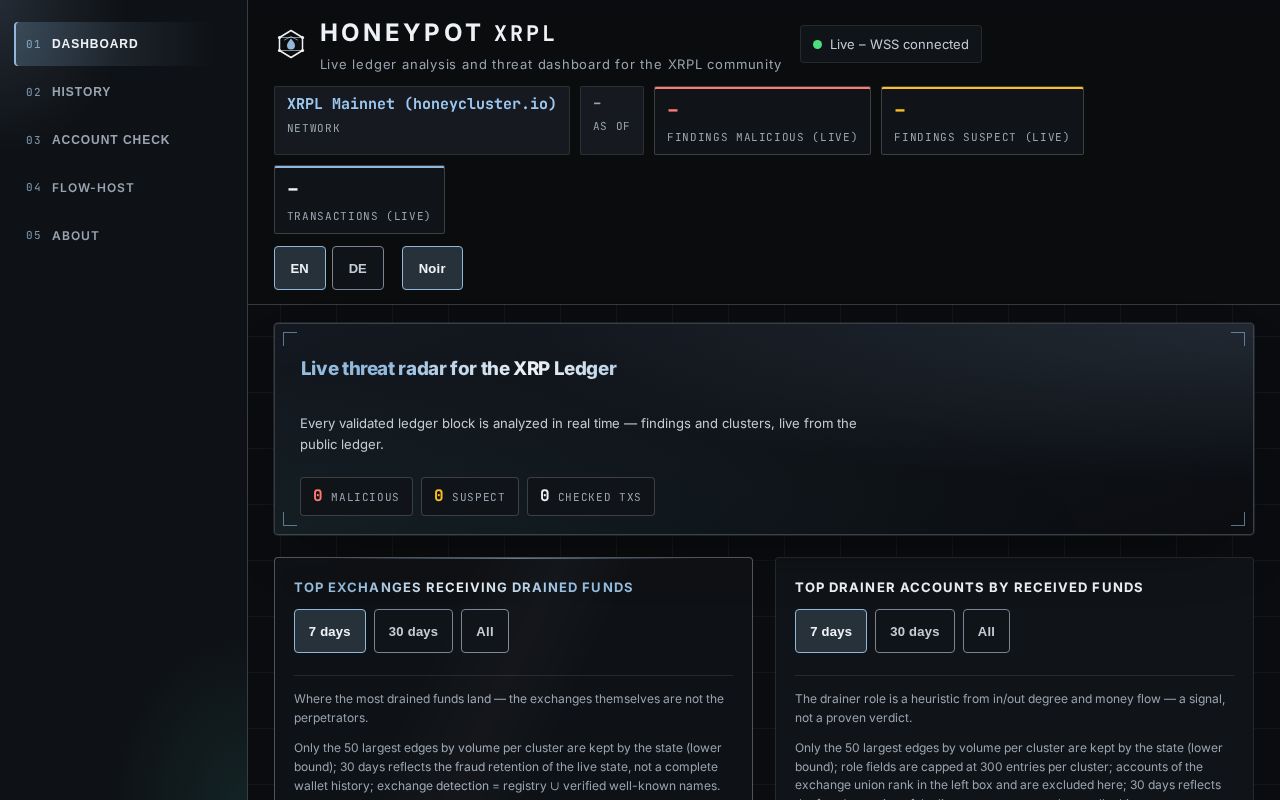The width and height of the screenshot is (1280, 800).
Task: Click the Honeypot hexagon logo icon
Action: tap(291, 44)
